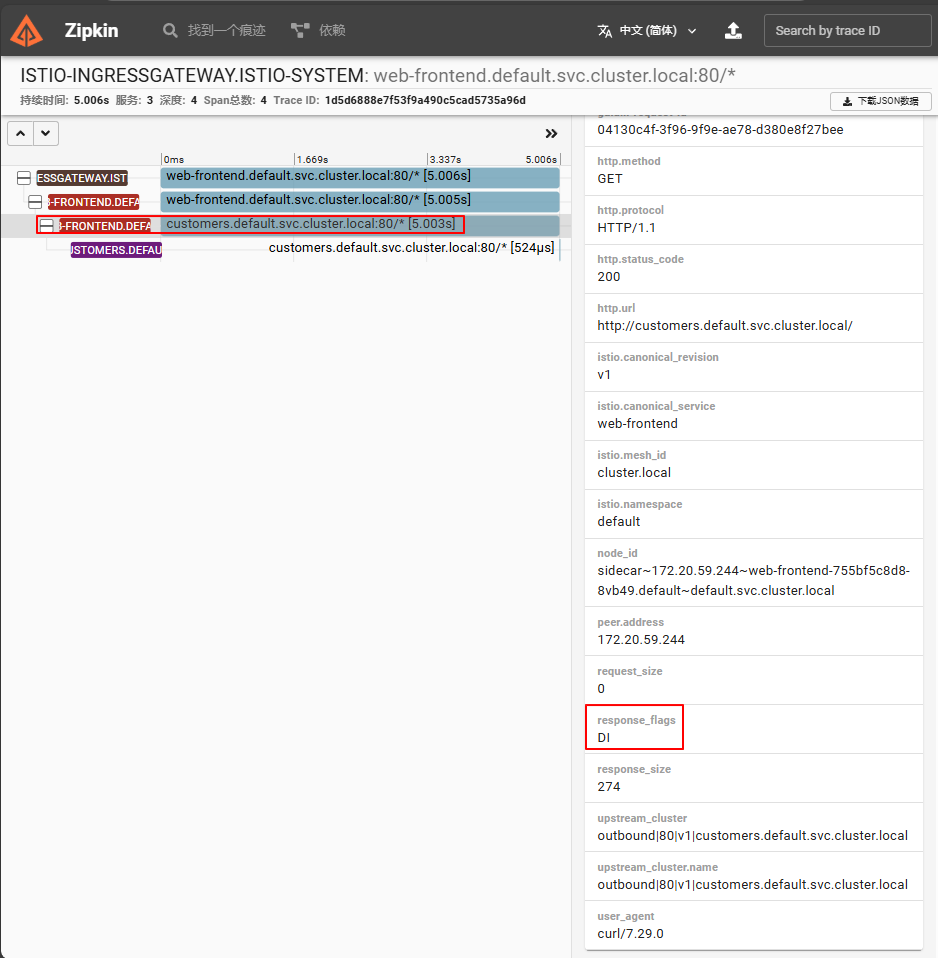This screenshot has width=938, height=958.
Task: Open the Zipkin home title link
Action: pos(91,31)
